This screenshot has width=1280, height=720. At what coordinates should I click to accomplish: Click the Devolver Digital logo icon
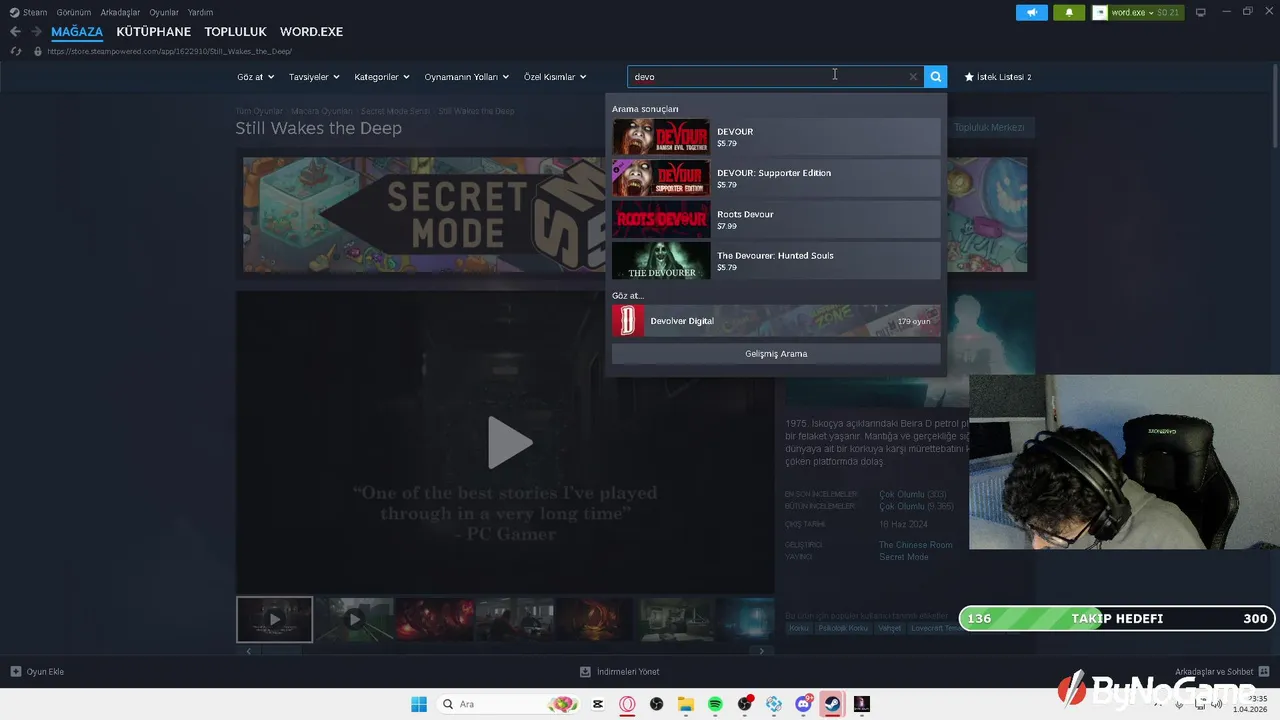628,321
